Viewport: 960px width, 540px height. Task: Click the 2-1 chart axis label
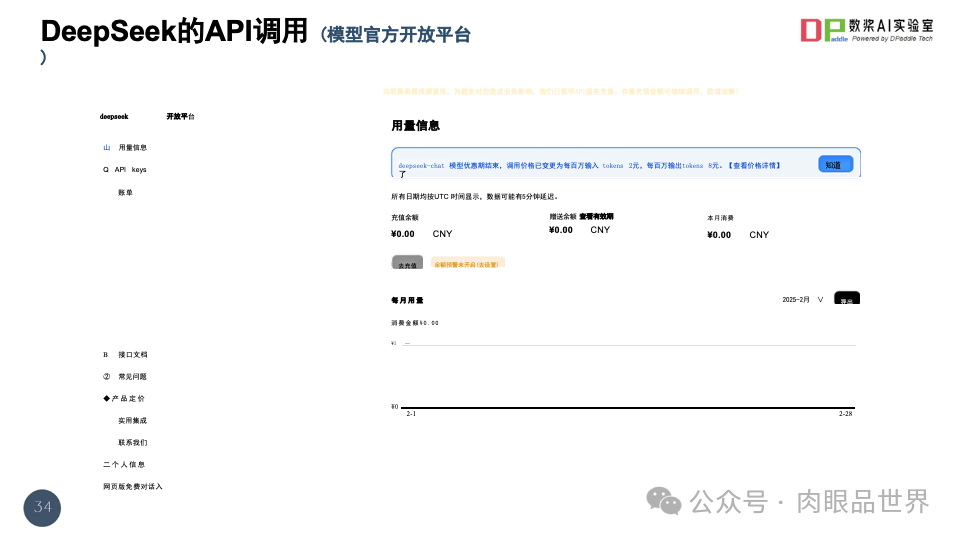[411, 414]
